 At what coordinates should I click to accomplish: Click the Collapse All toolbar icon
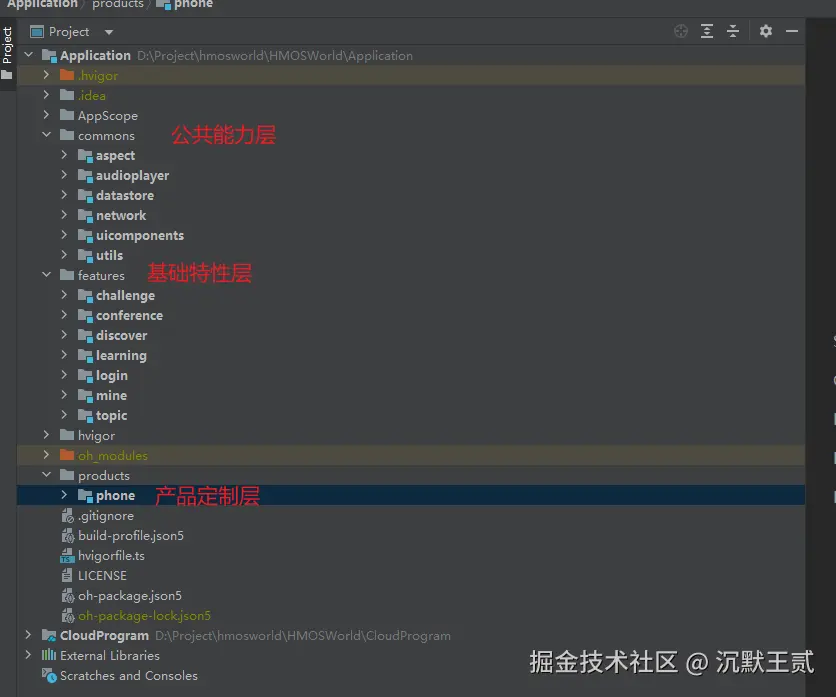pos(733,31)
